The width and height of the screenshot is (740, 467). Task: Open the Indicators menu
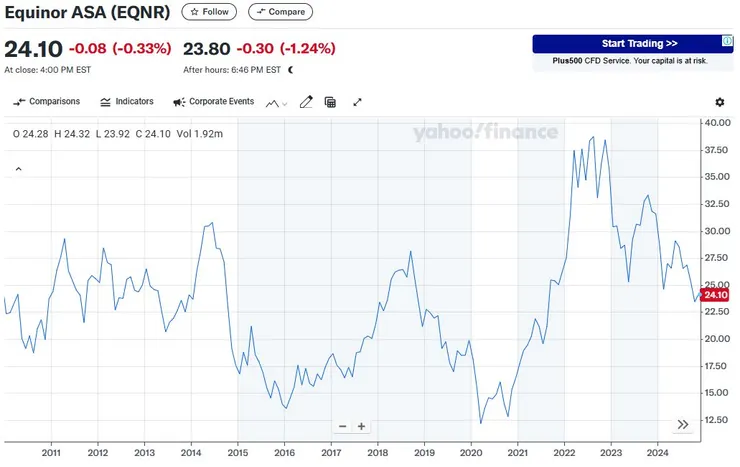(x=127, y=101)
